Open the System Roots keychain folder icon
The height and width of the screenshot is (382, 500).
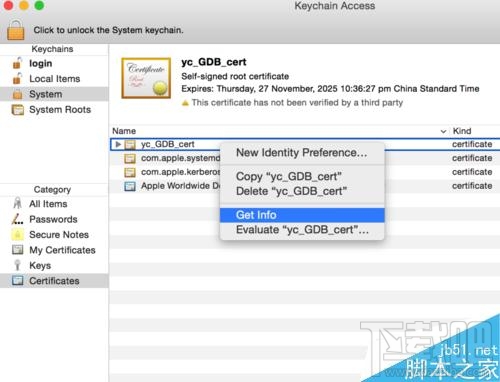(x=17, y=110)
